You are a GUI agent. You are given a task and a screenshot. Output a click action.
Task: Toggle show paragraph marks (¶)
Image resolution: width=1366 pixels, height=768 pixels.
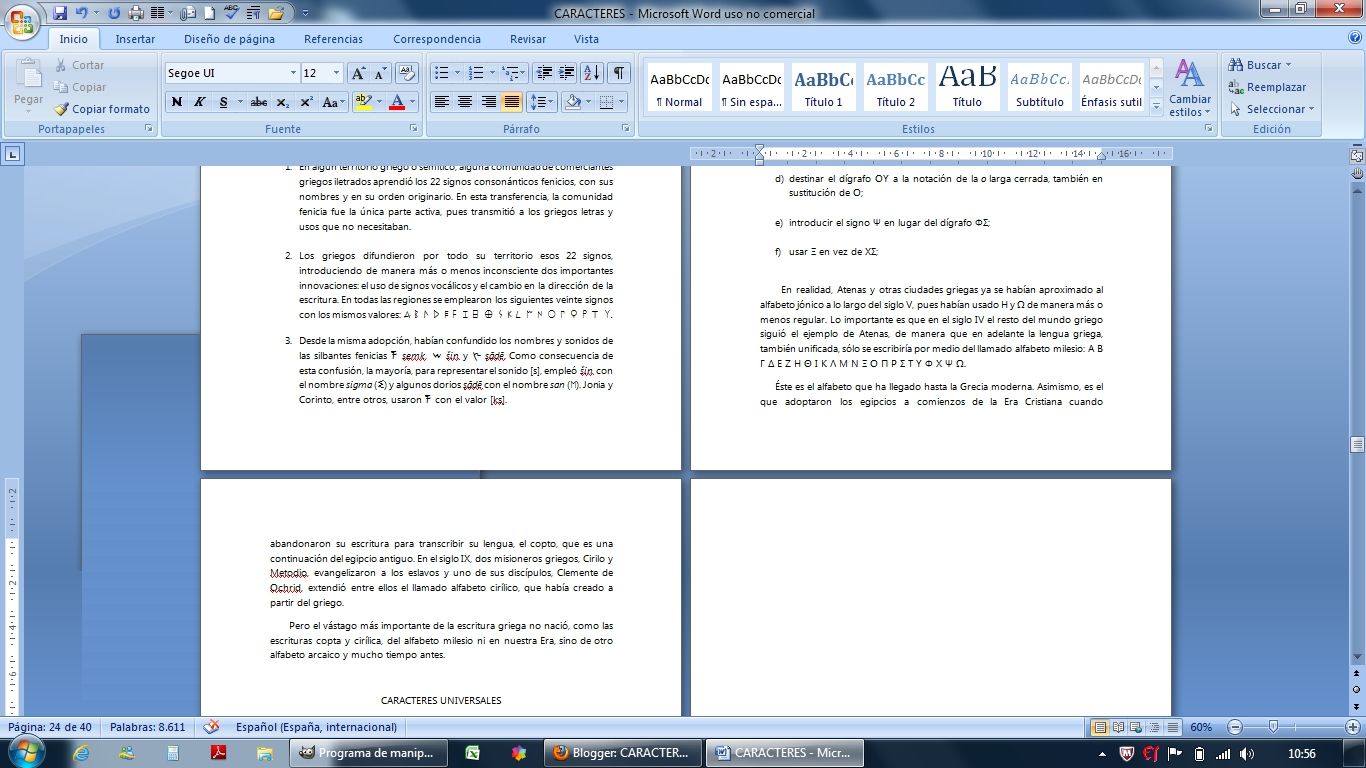tap(619, 73)
